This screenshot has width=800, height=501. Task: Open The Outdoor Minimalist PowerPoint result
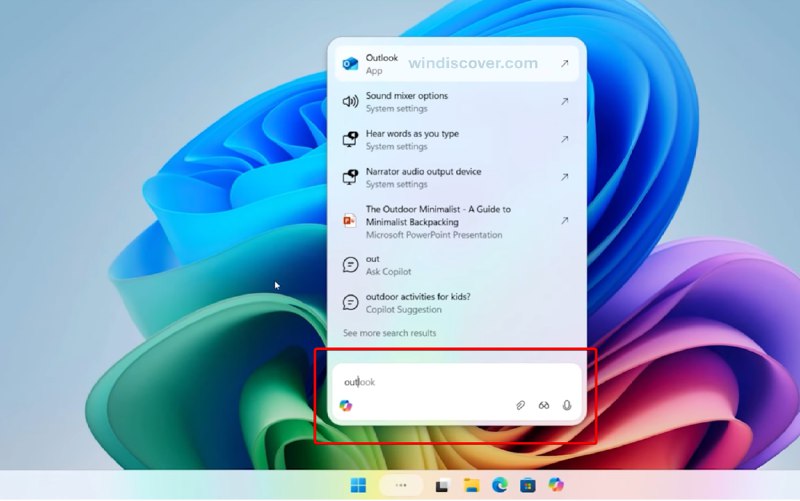click(456, 221)
